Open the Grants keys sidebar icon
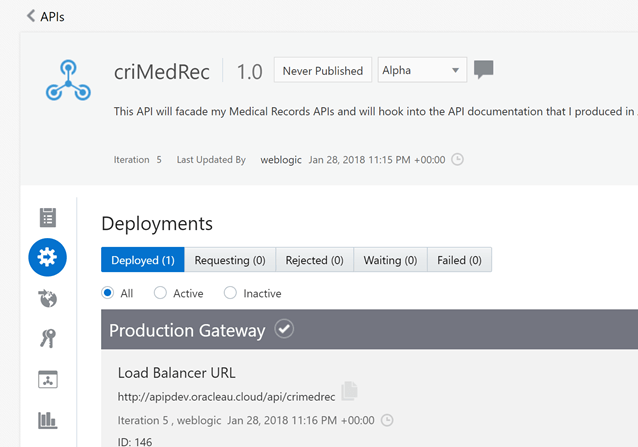The height and width of the screenshot is (447, 638). [x=48, y=339]
